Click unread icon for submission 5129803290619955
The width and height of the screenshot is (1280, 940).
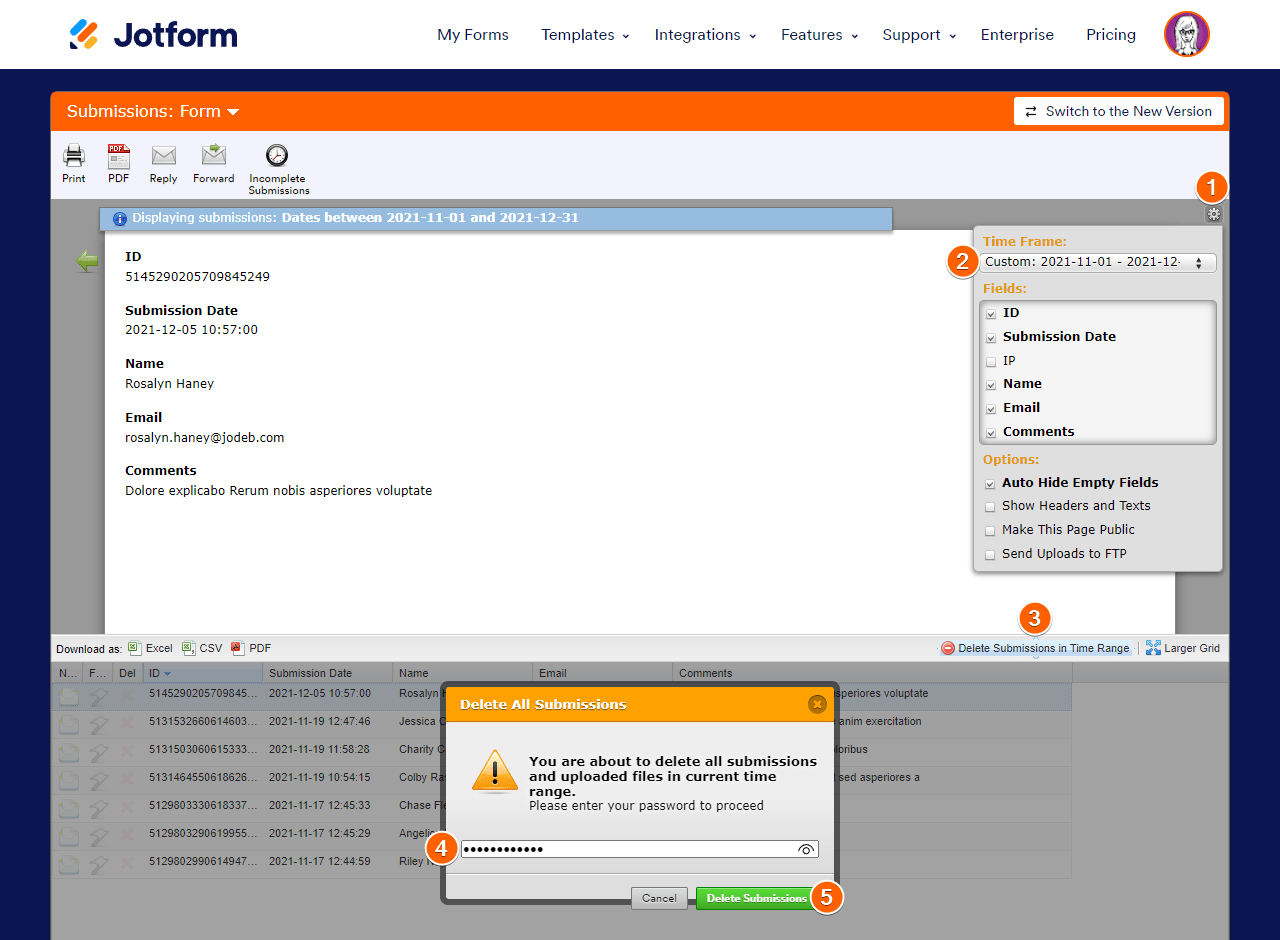[x=68, y=835]
